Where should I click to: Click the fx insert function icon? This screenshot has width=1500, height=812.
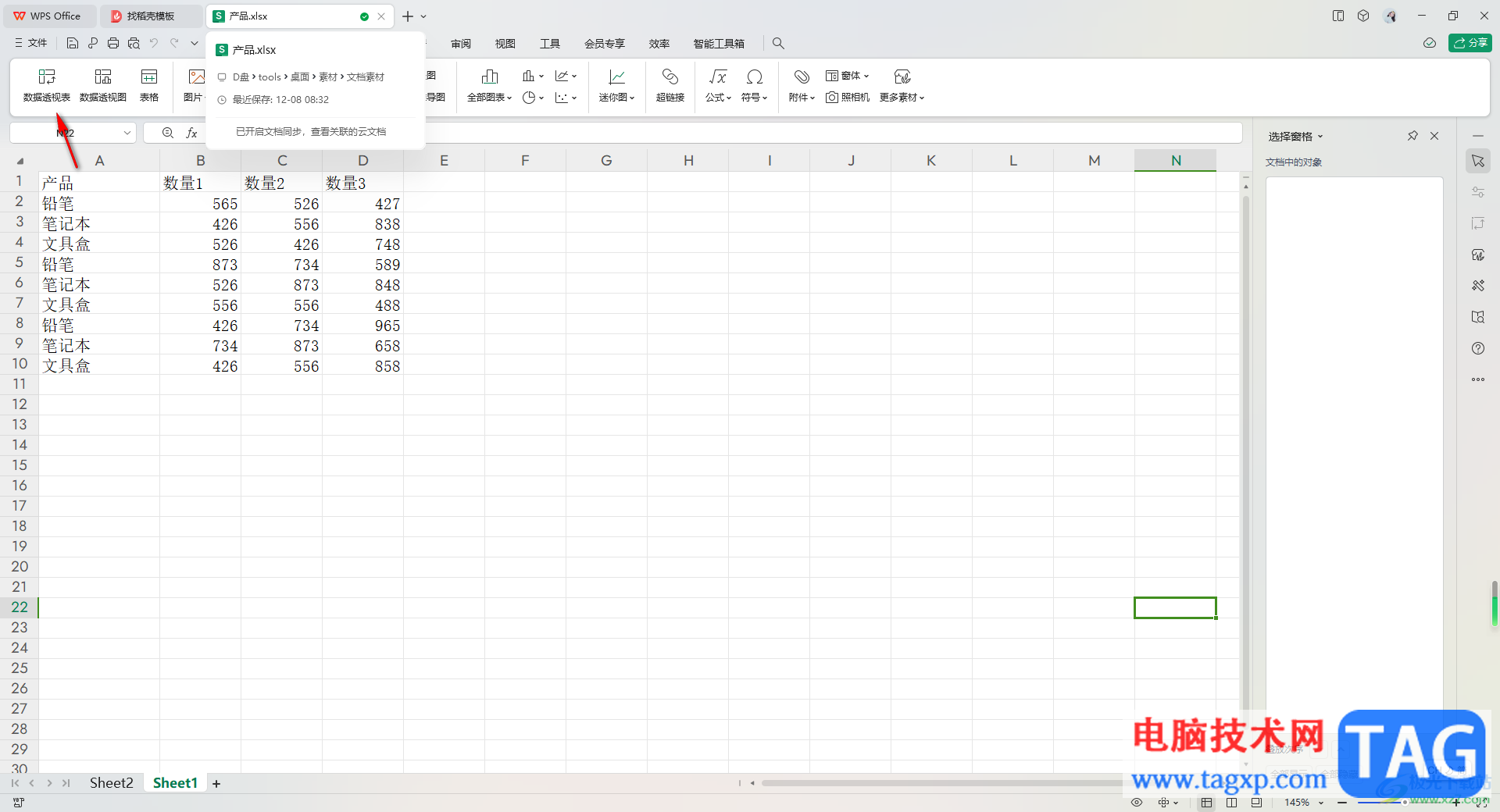point(191,133)
